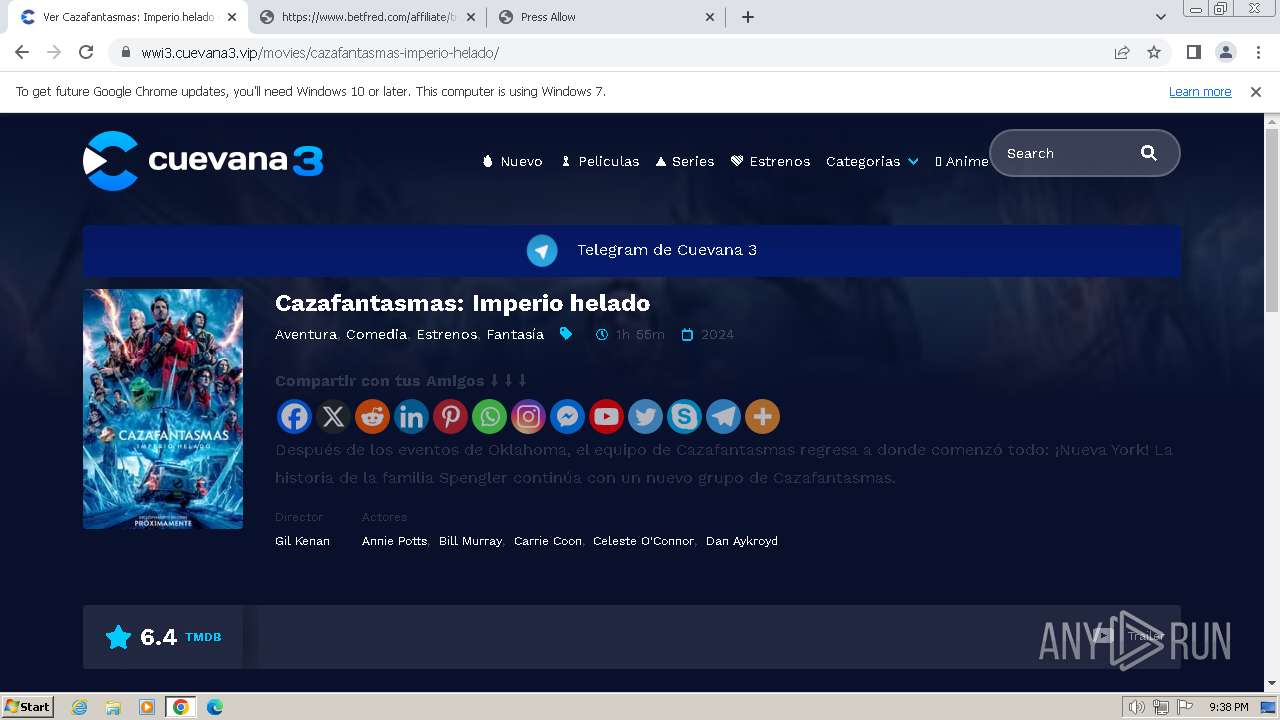
Task: Click the Cuevana 3 logo
Action: (x=203, y=160)
